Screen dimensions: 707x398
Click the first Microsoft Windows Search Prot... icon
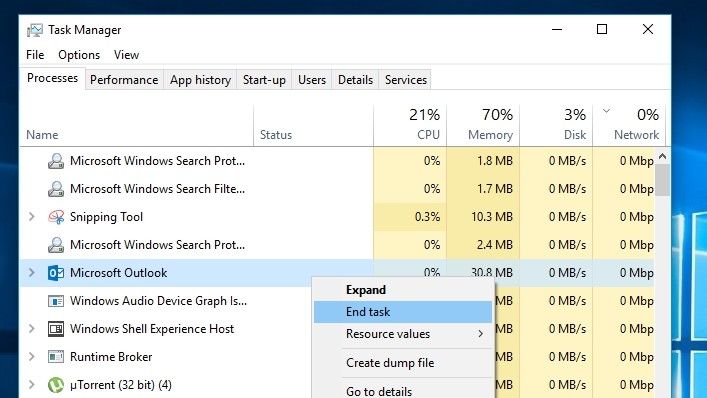(56, 161)
